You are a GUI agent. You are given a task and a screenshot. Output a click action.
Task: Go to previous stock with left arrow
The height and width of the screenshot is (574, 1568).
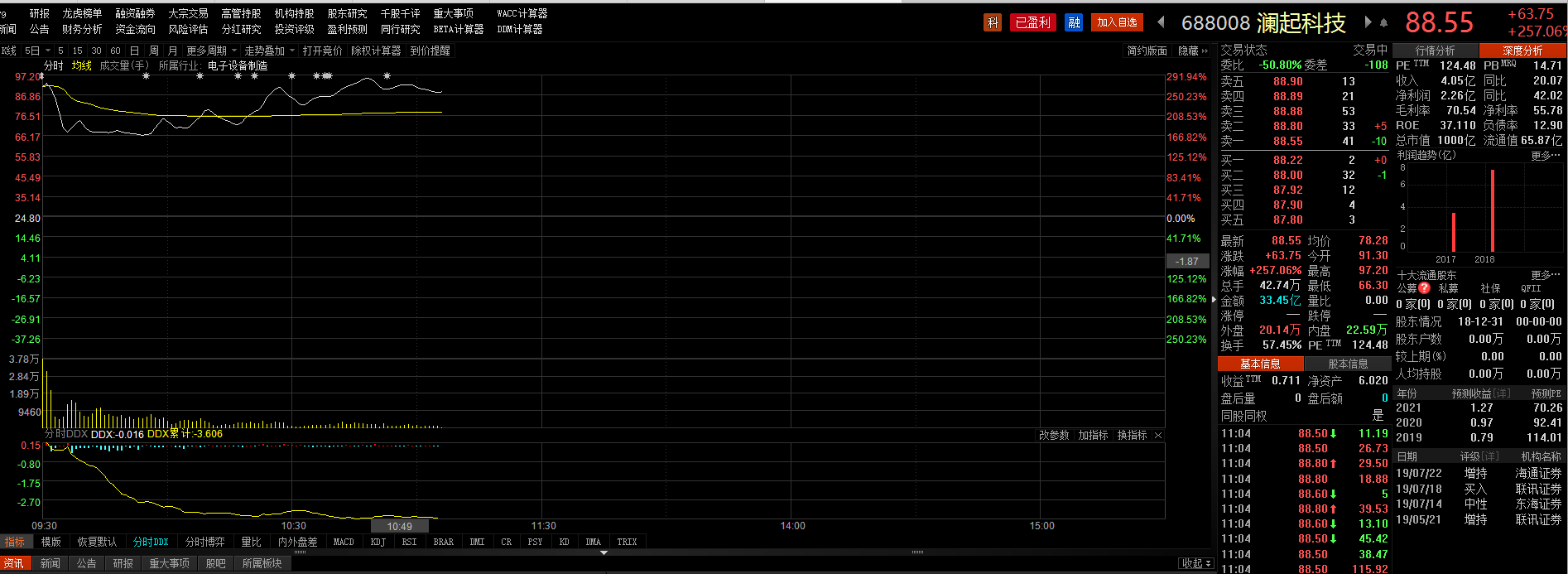point(1161,22)
